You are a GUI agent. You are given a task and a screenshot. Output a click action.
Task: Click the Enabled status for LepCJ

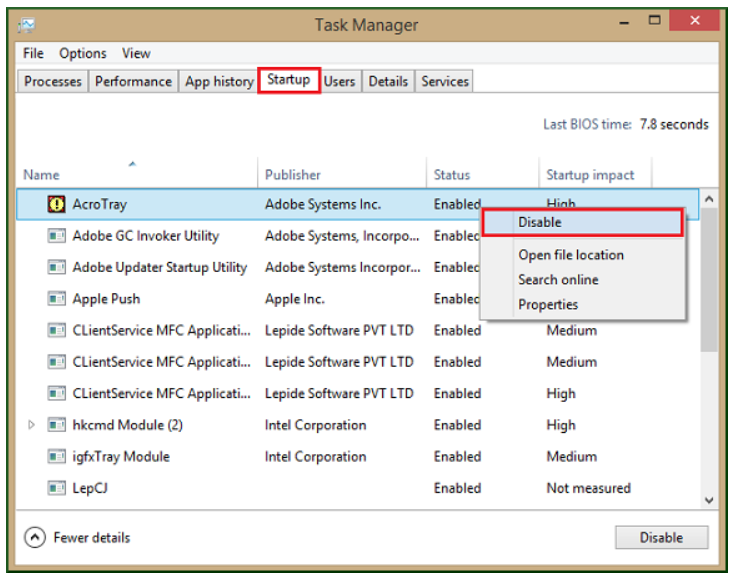457,488
